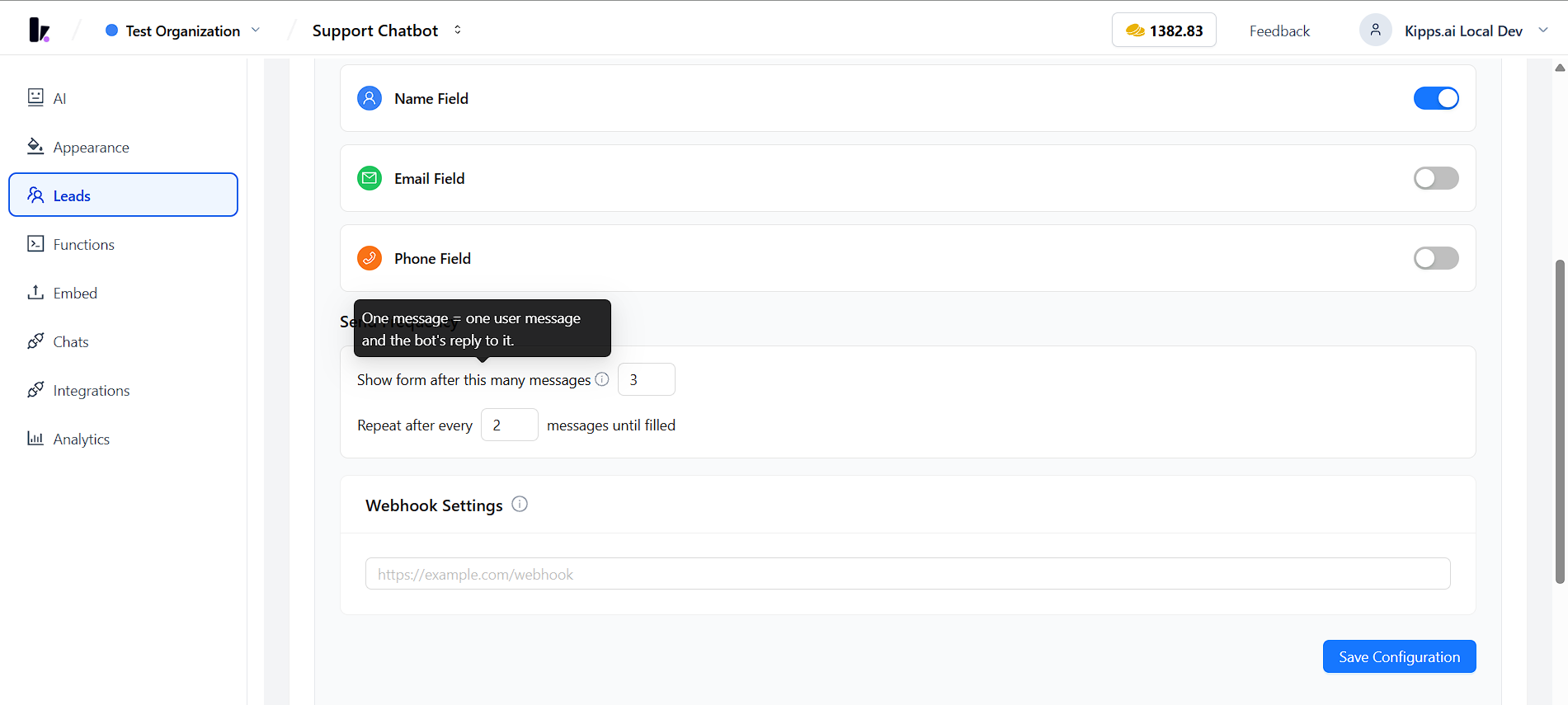Click the Kipps.ai logo icon
The width and height of the screenshot is (1568, 705).
[x=39, y=31]
